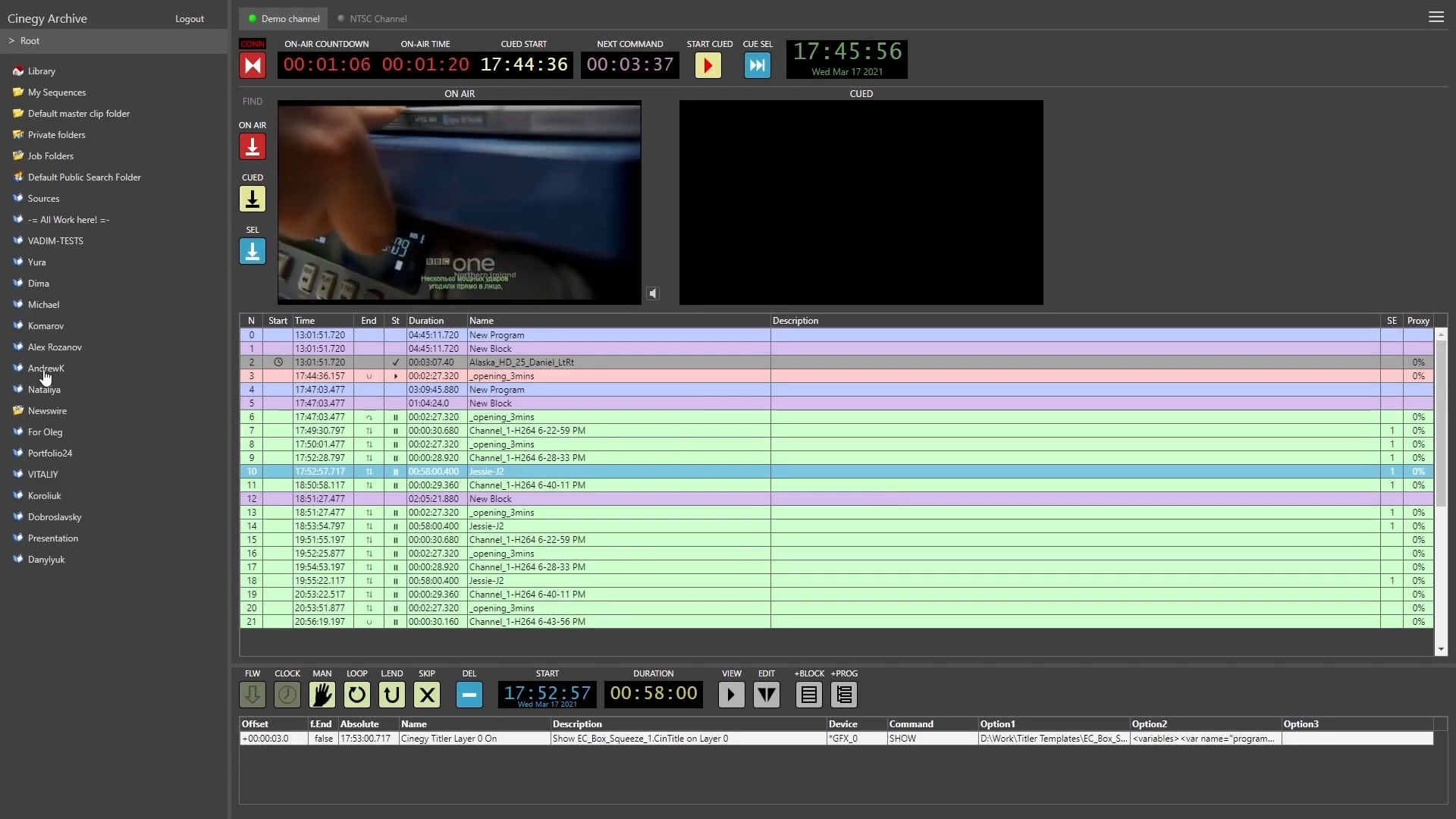The height and width of the screenshot is (819, 1456).
Task: Open the VADIM-TESTS folder
Action: pyautogui.click(x=55, y=241)
